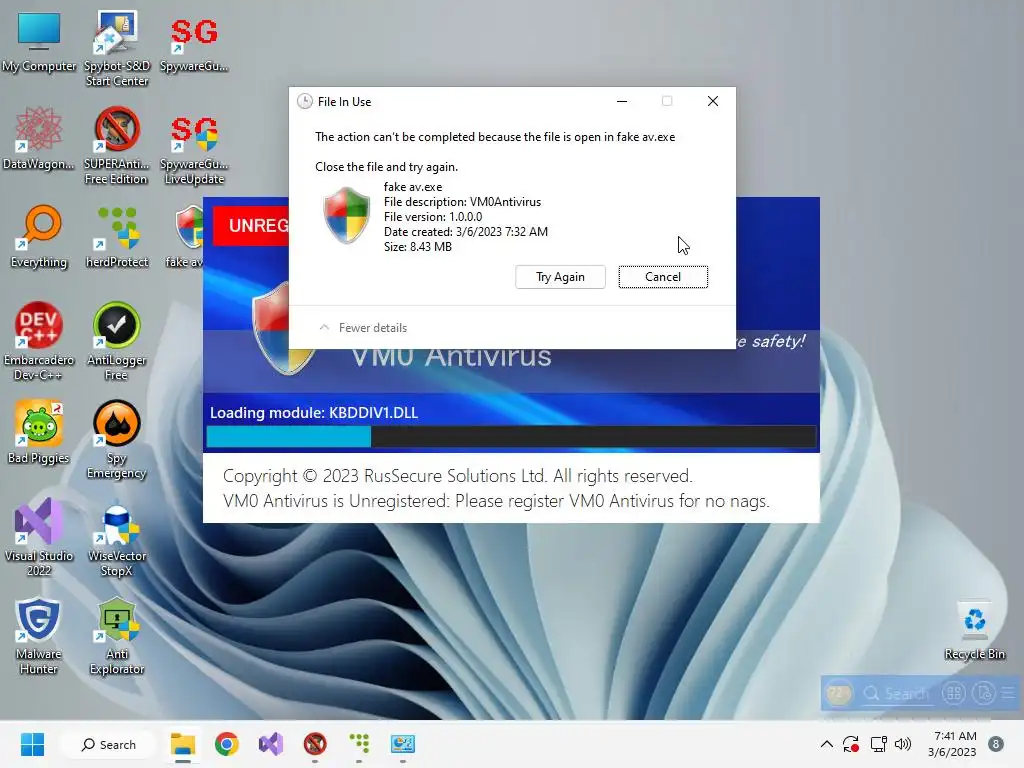Screen dimensions: 1024x768
Task: Launch Google Chrome from the taskbar
Action: 227,744
